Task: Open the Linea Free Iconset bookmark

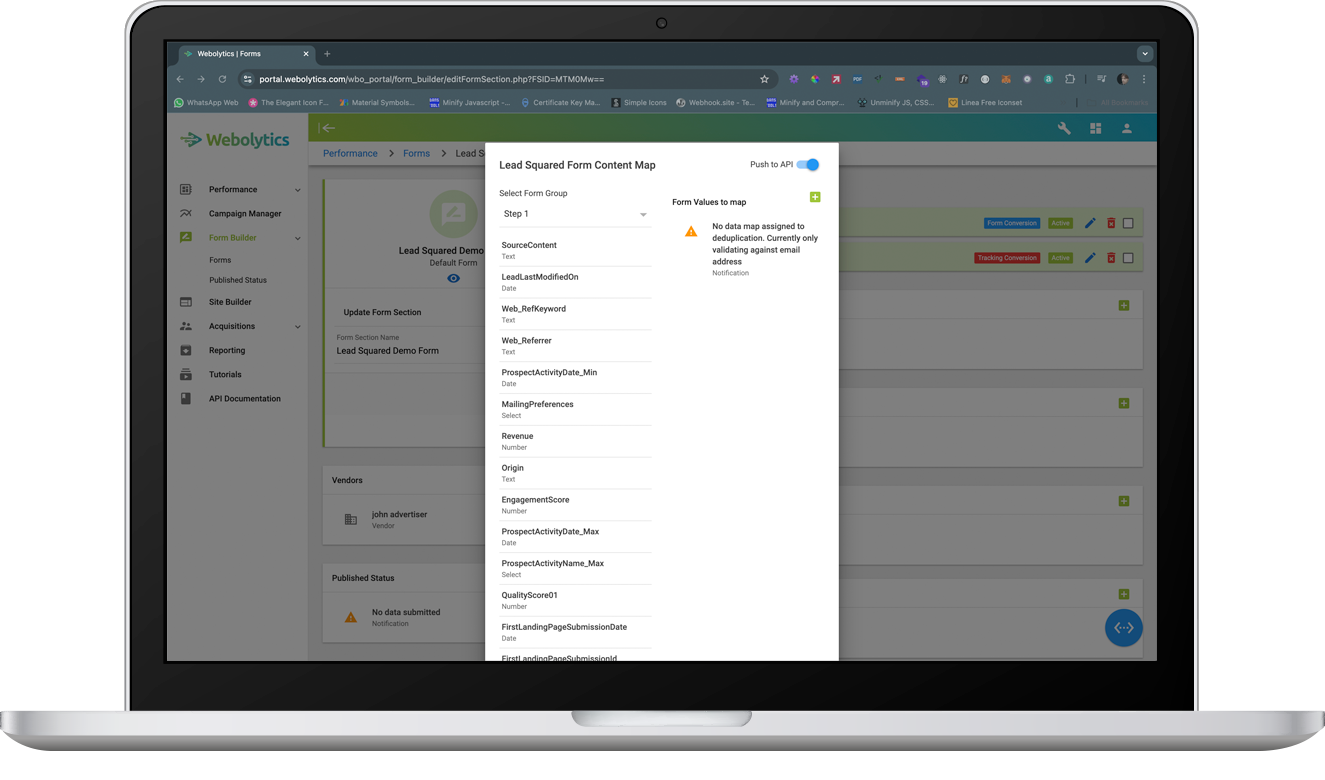Action: [x=985, y=102]
